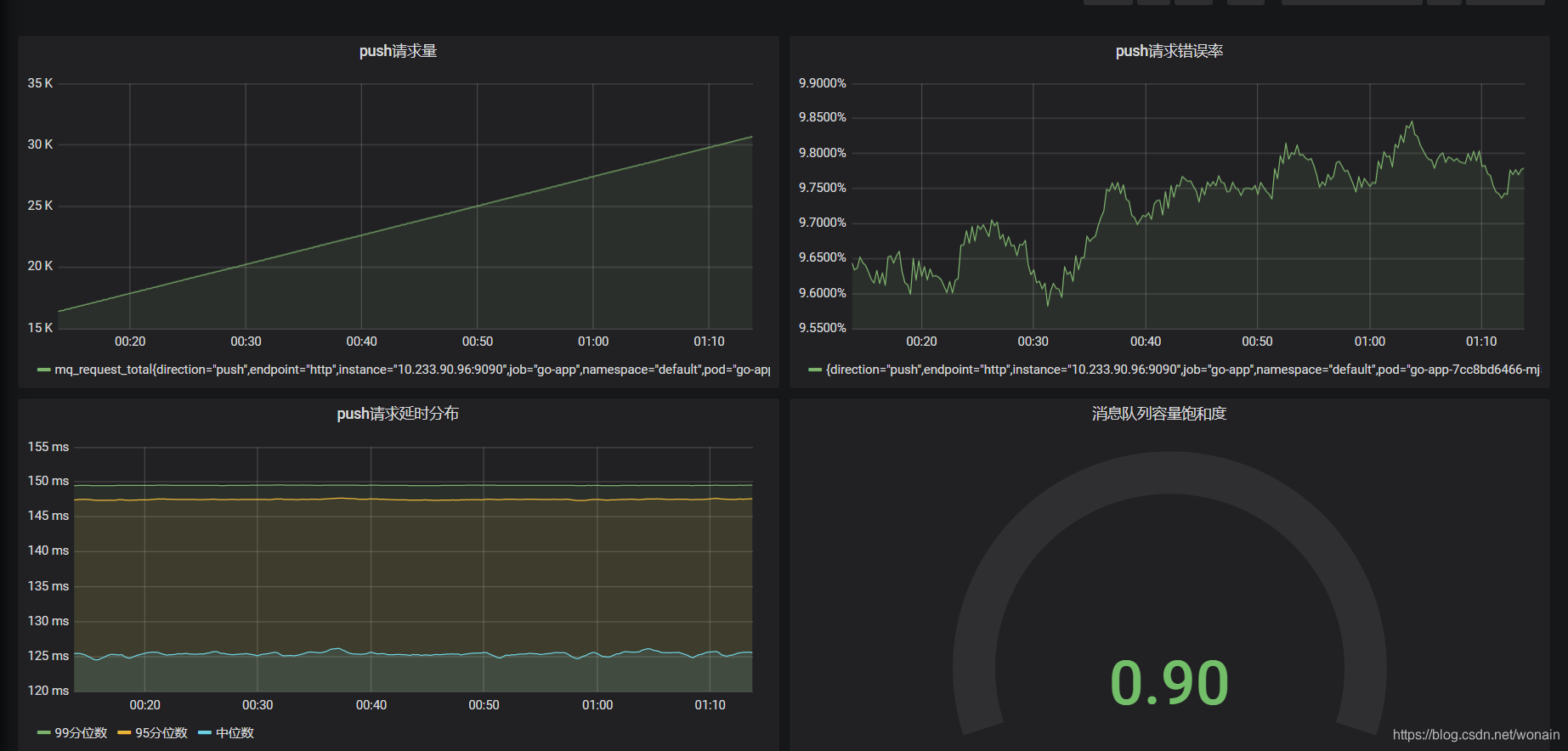The image size is (1568, 751).
Task: Click the 25 K y-axis label
Action: [x=40, y=206]
